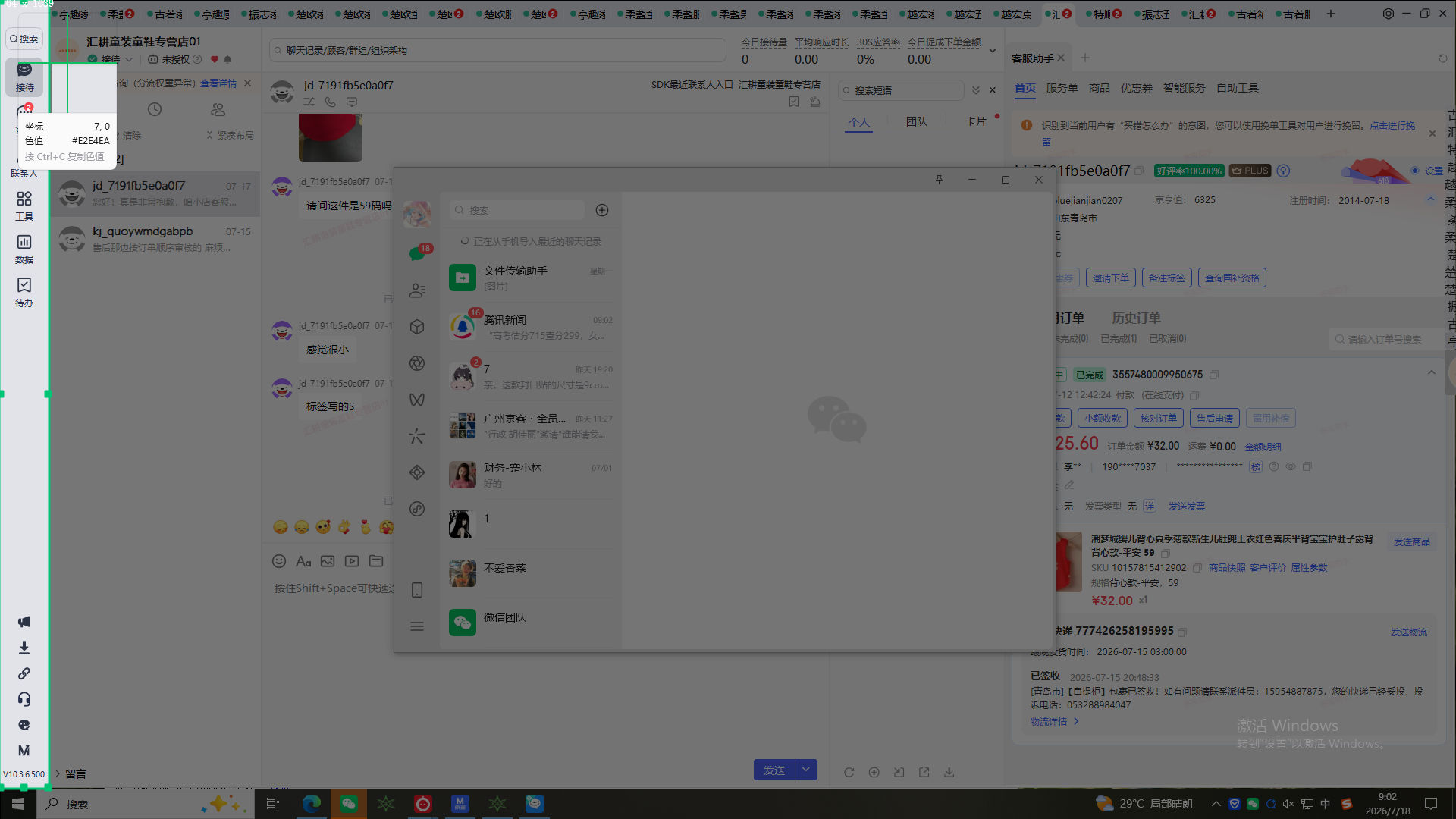This screenshot has width=1456, height=819.
Task: Click the plus button beside WeChat search
Action: pyautogui.click(x=602, y=210)
